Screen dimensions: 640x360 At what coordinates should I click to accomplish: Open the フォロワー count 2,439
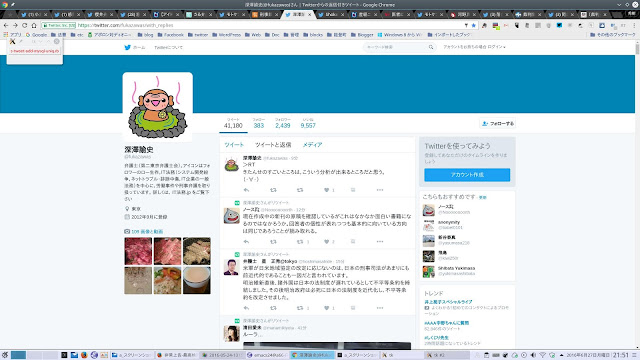(282, 123)
